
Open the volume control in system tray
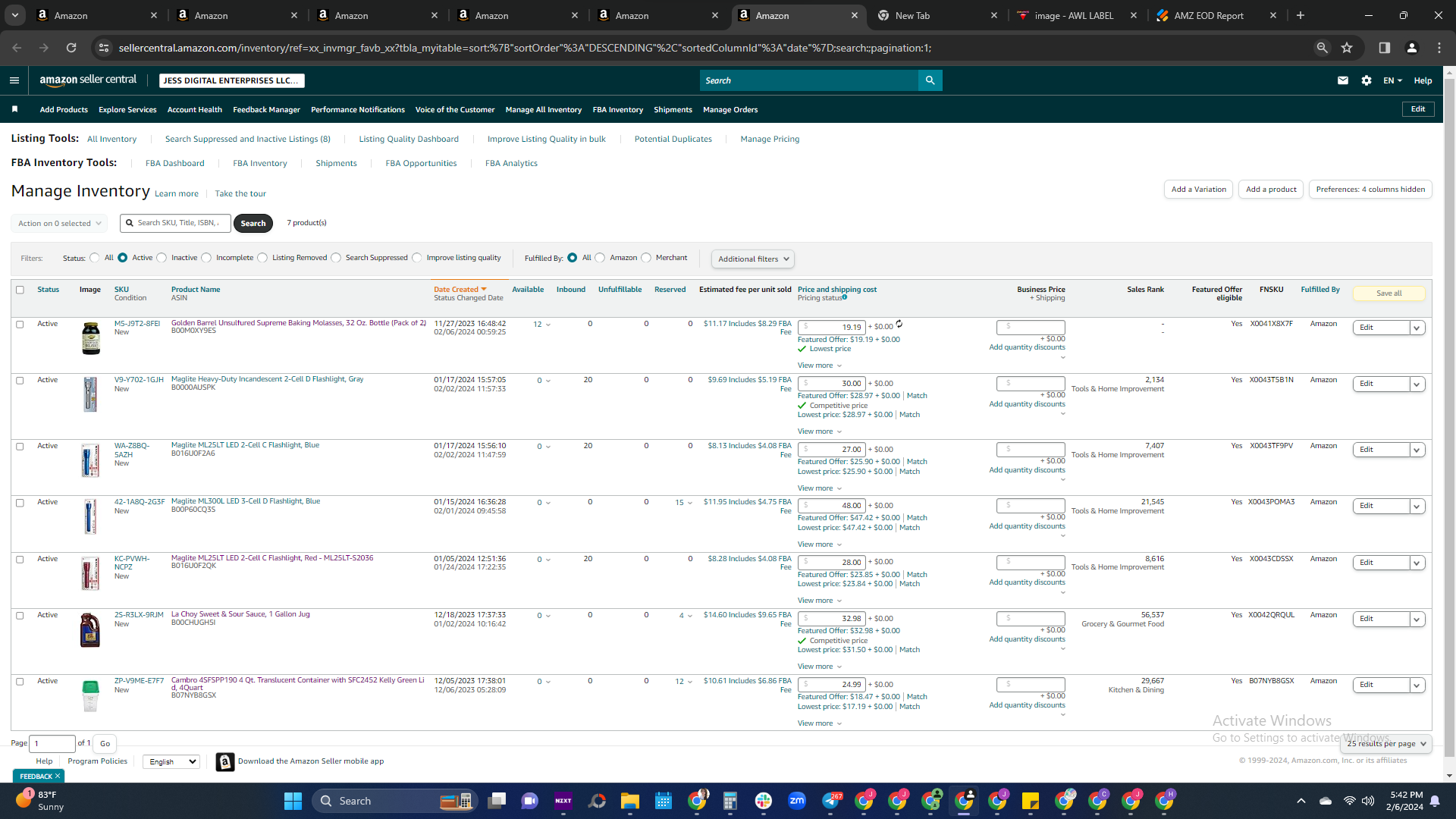tap(1368, 801)
